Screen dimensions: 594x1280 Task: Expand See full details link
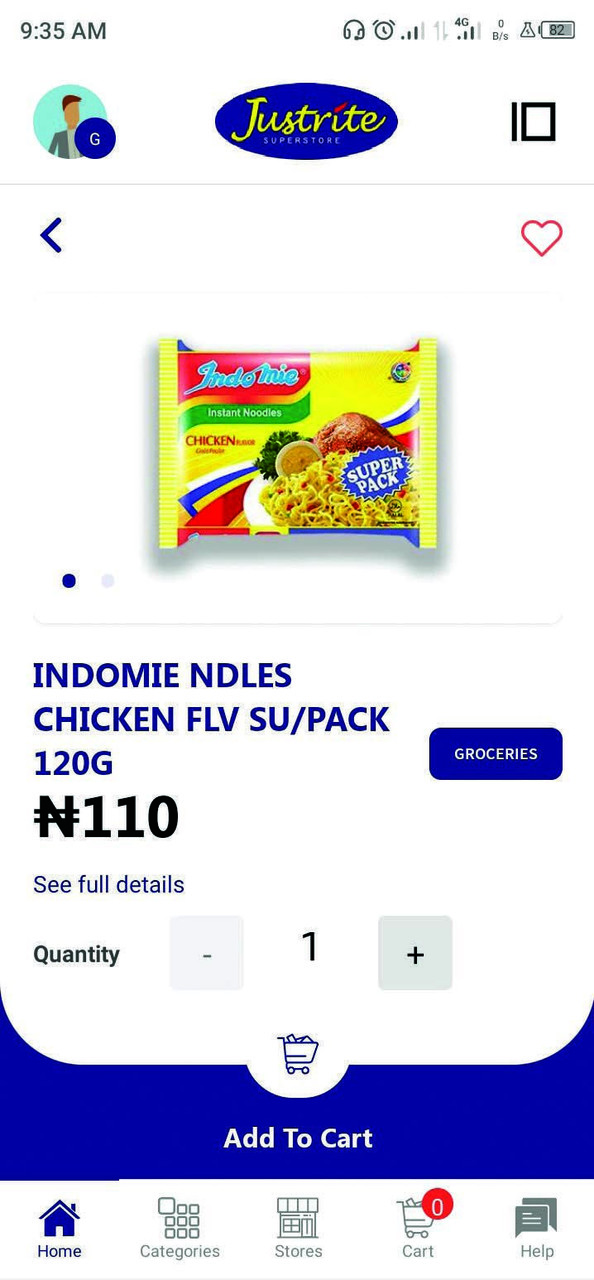[109, 885]
